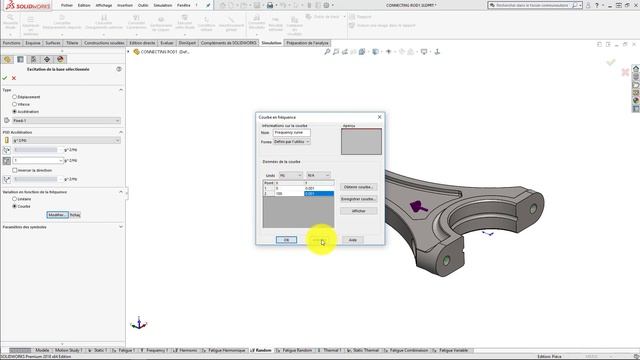Click the Obtenir courbe button
Viewport: 640px width, 360px height.
pos(358,187)
